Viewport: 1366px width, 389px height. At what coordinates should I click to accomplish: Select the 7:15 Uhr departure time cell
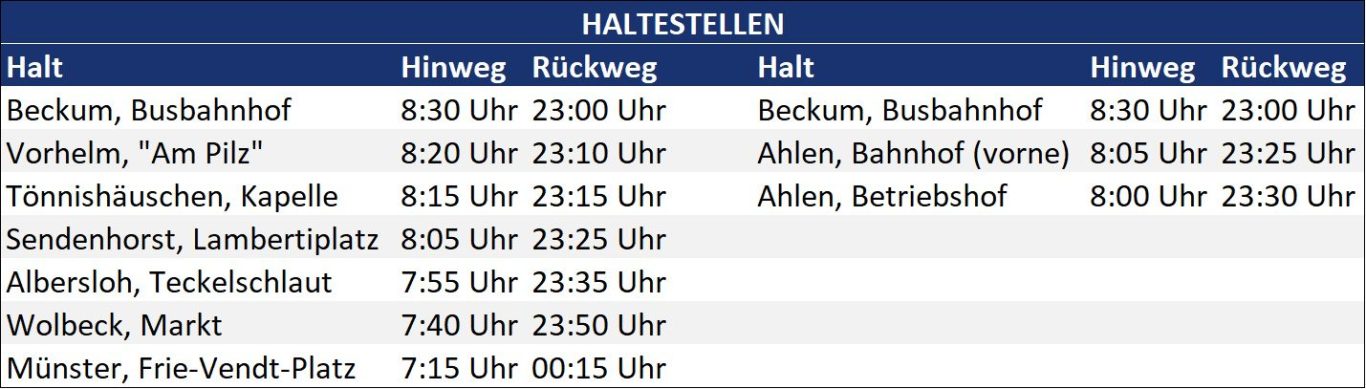[459, 368]
